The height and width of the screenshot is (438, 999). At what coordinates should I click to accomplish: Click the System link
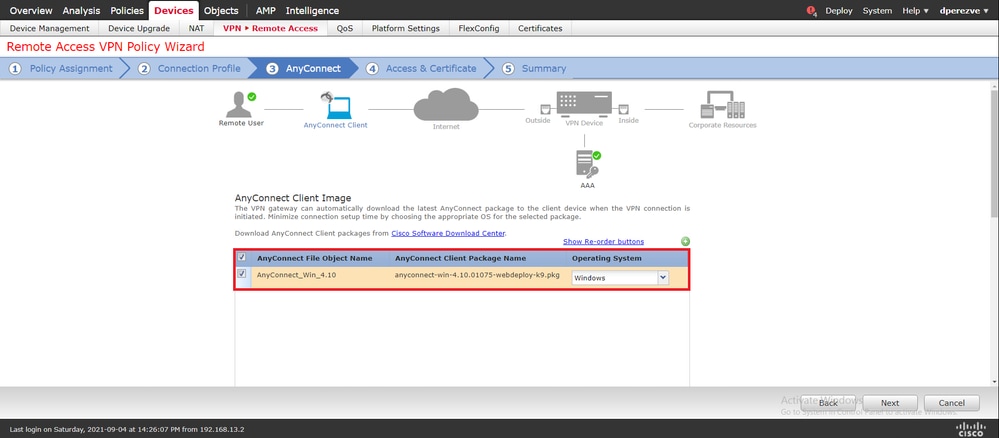[x=877, y=11]
